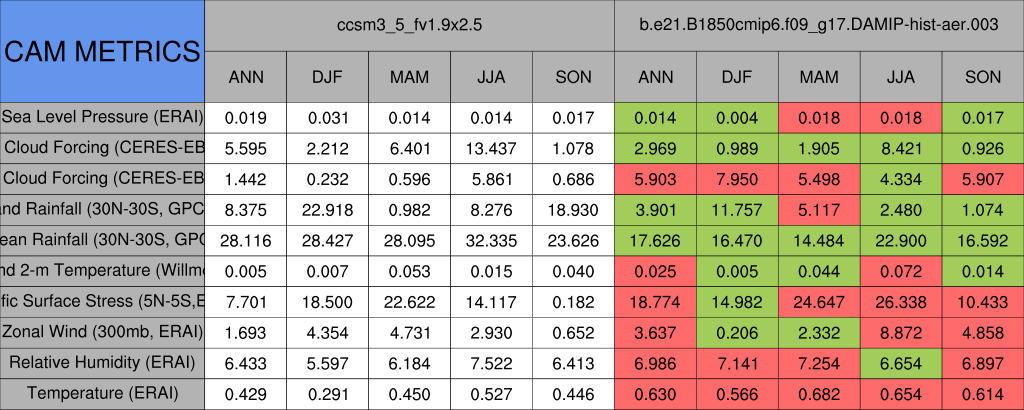Click the first ANN column header

[x=246, y=77]
